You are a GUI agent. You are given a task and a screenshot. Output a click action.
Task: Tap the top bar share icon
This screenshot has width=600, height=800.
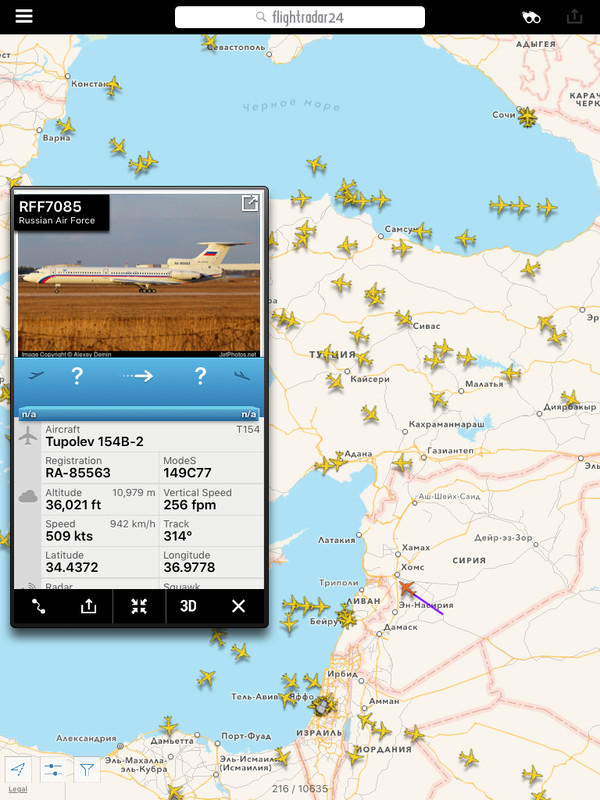coord(574,17)
